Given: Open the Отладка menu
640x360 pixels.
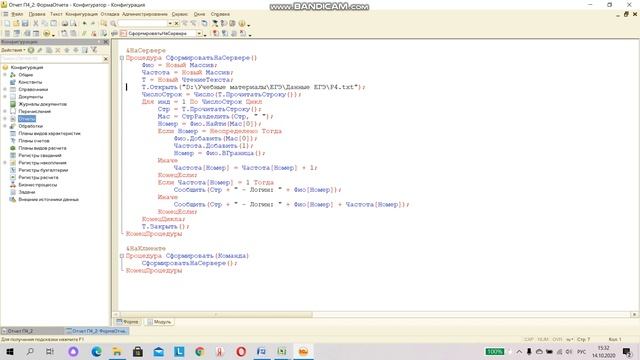Looking at the screenshot, I should (x=109, y=14).
